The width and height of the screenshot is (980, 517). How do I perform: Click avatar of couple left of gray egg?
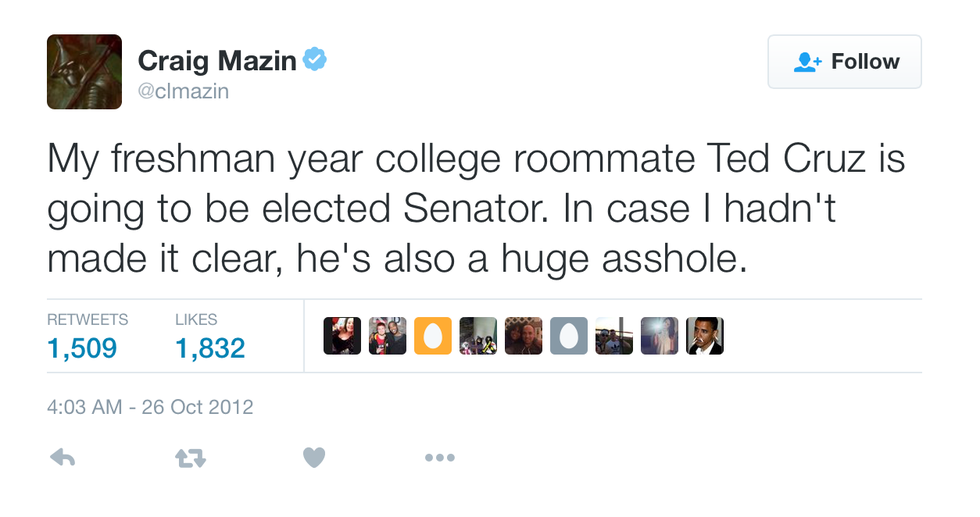point(523,336)
